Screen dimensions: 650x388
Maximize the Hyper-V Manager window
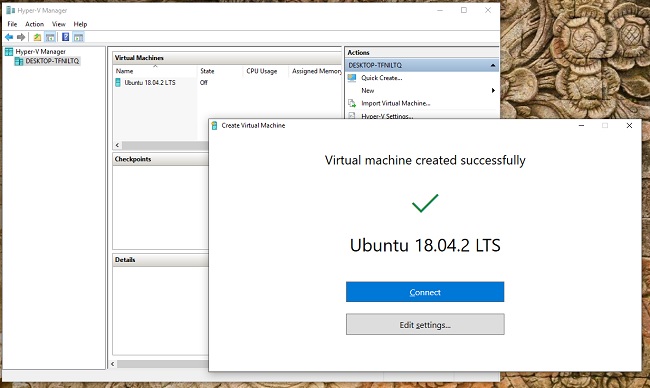click(x=464, y=10)
